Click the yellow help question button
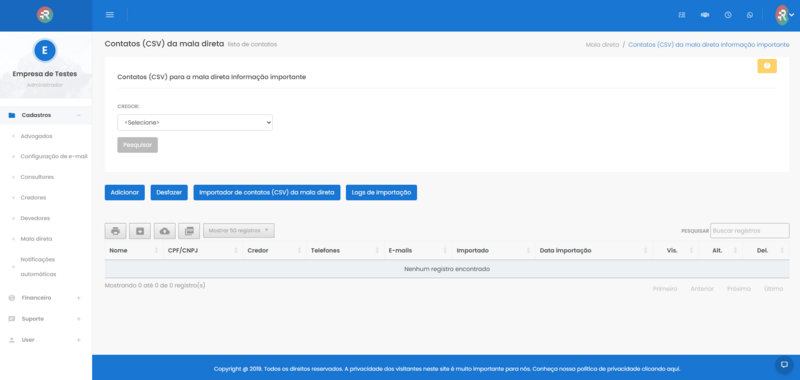 [x=767, y=66]
